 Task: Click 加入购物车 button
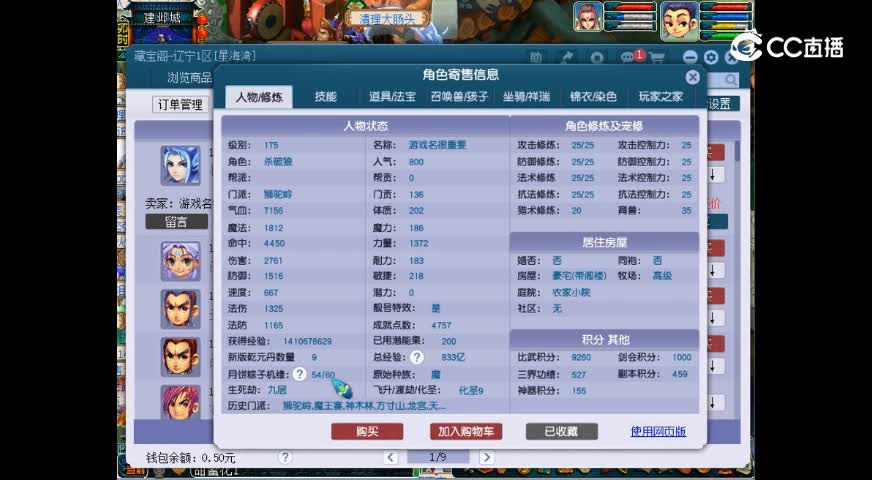pyautogui.click(x=466, y=432)
